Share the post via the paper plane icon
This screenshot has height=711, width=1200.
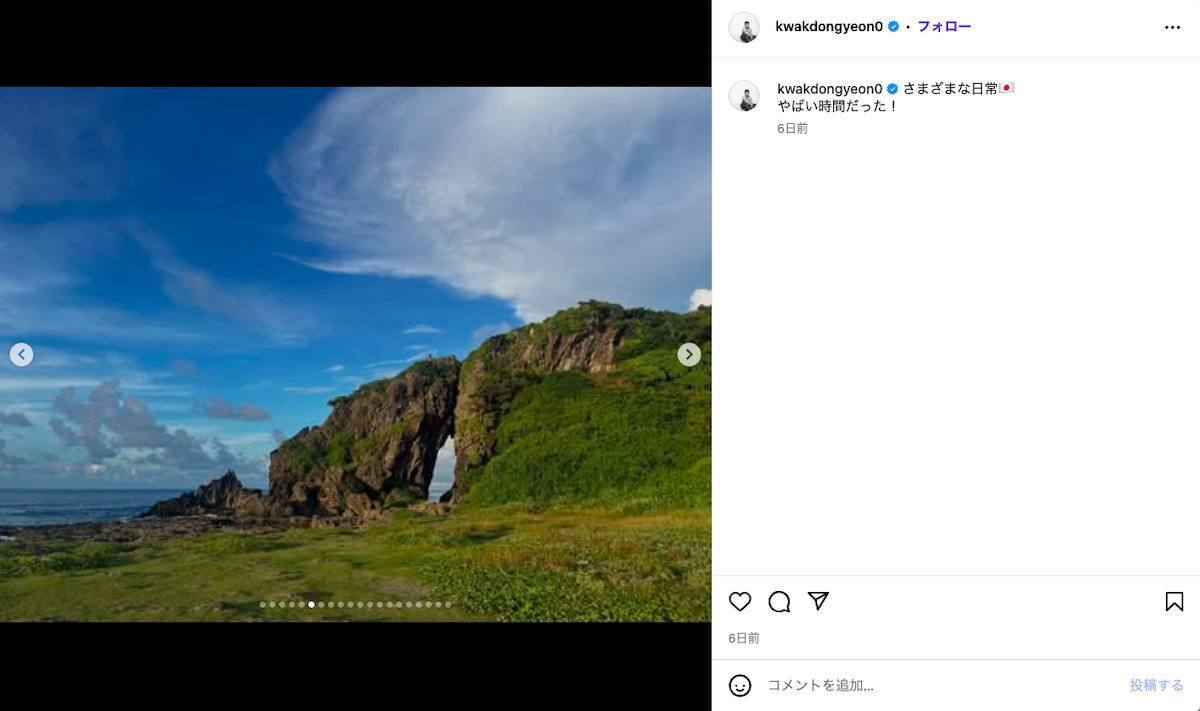click(818, 602)
